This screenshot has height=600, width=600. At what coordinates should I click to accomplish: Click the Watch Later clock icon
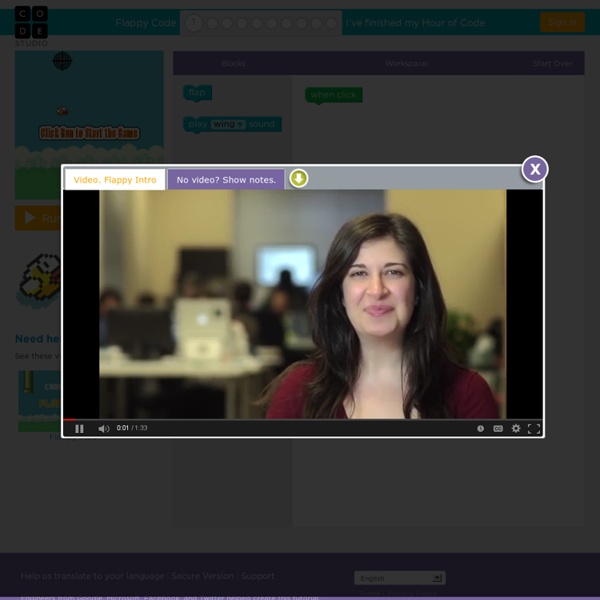coord(480,429)
